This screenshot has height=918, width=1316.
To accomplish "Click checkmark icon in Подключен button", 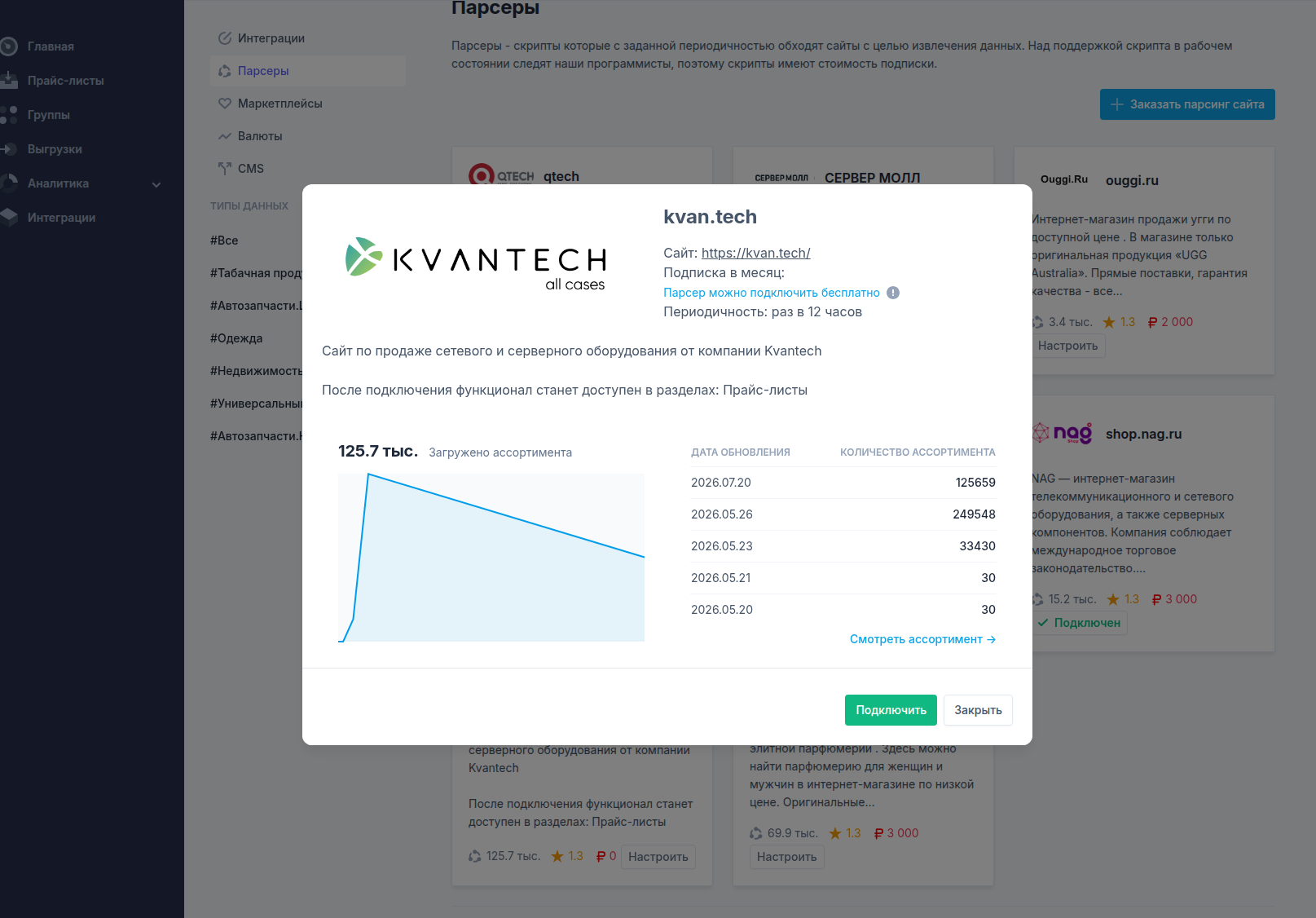I will coord(1043,623).
